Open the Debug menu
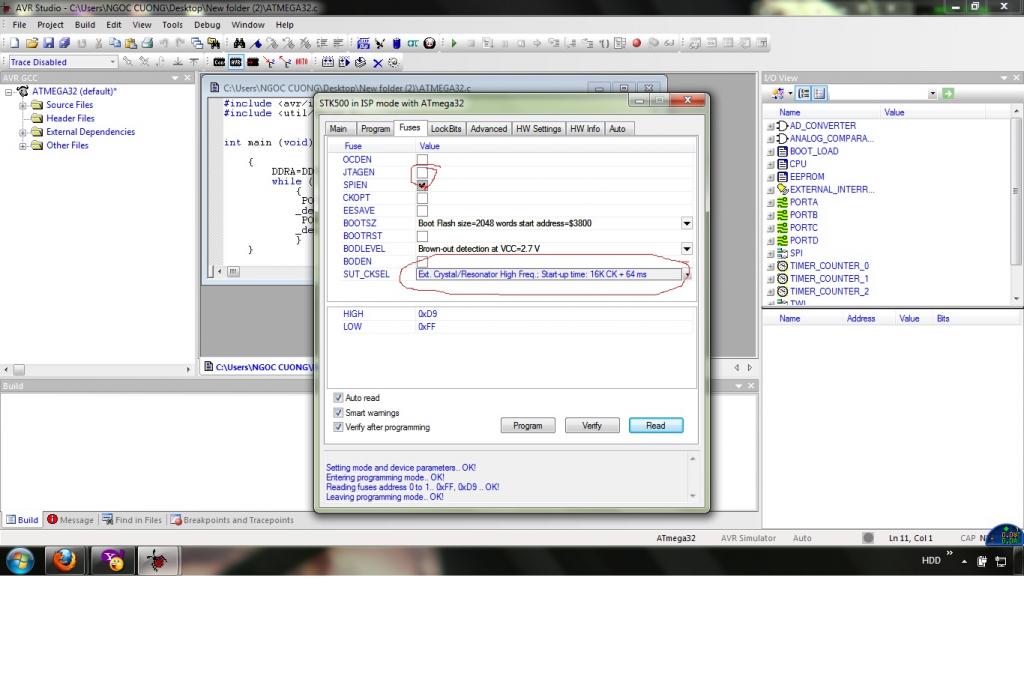The width and height of the screenshot is (1024, 673). [207, 25]
